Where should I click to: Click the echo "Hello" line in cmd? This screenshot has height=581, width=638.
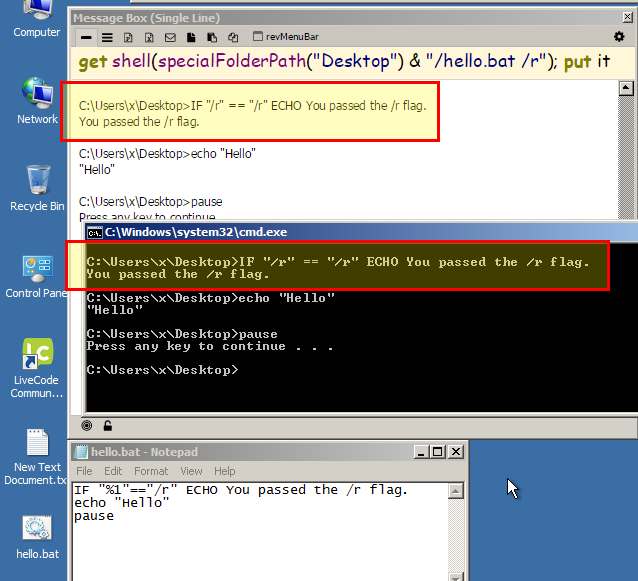(210, 298)
